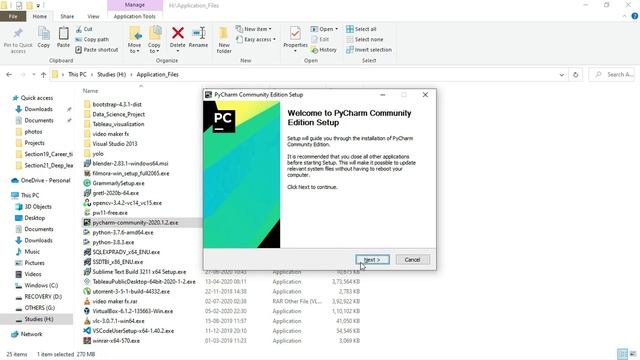Click Cut in the Clipboard group
The height and width of the screenshot is (360, 640).
84,29
